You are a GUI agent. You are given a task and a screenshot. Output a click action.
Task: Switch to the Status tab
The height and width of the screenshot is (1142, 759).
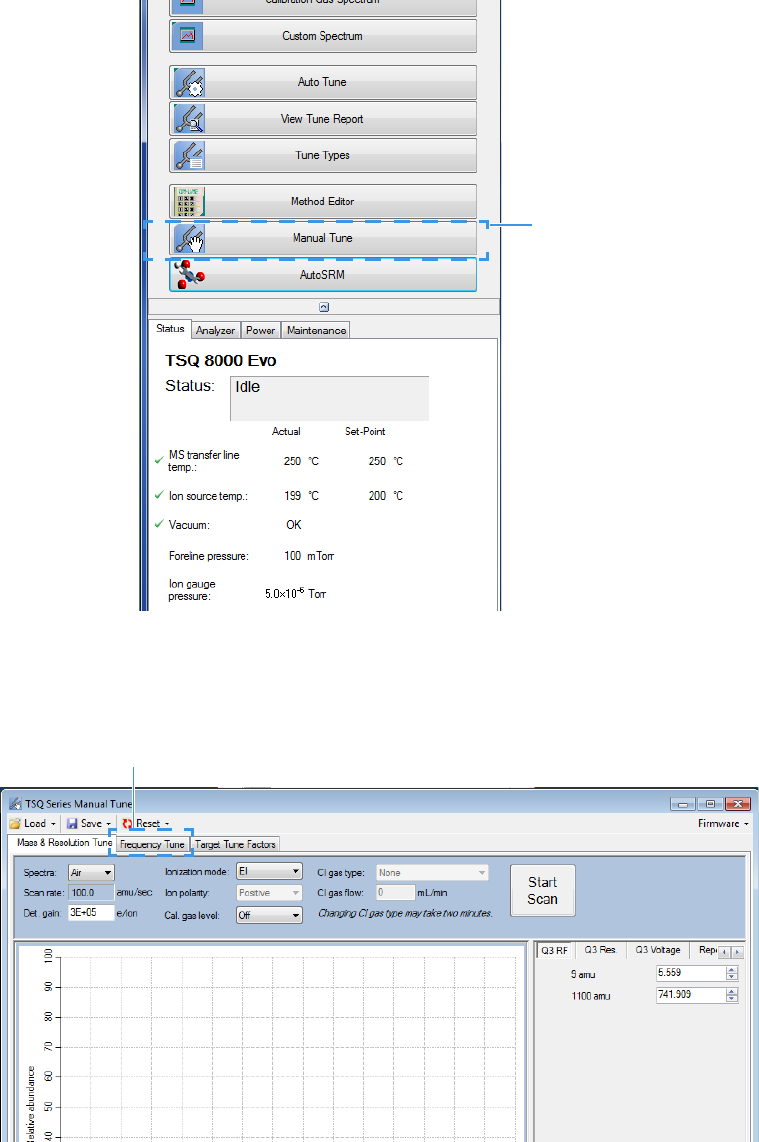click(x=170, y=329)
